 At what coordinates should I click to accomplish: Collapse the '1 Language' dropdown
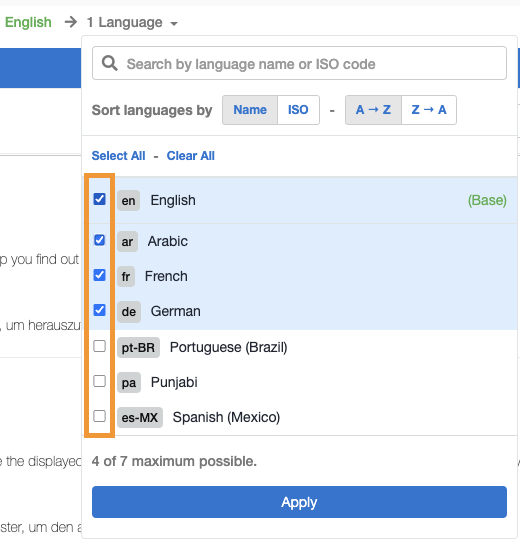click(x=132, y=22)
